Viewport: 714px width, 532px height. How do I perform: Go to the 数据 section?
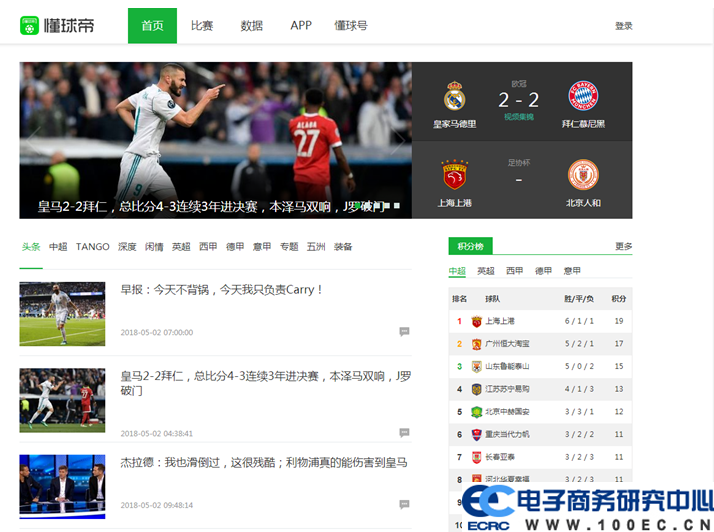point(251,26)
